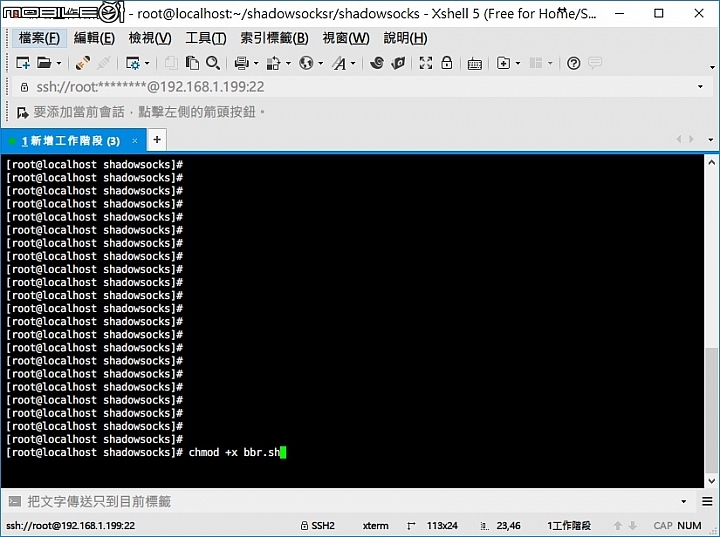Click the New session icon
The height and width of the screenshot is (537, 720).
[23, 63]
